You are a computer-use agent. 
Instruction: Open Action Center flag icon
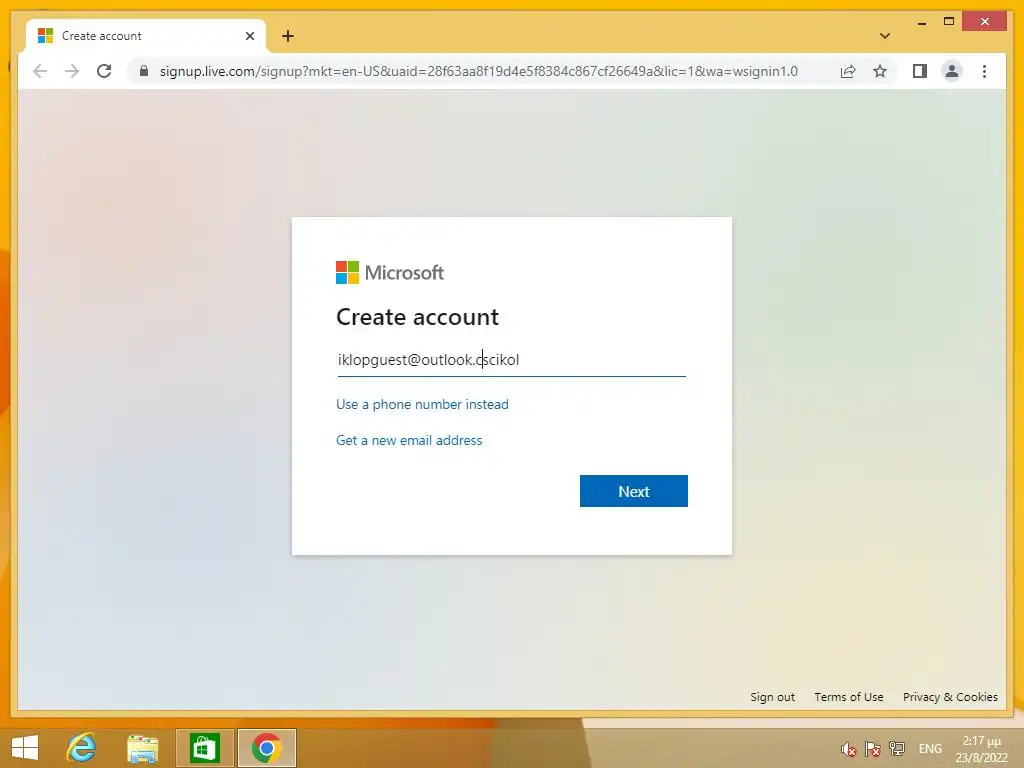coord(872,749)
